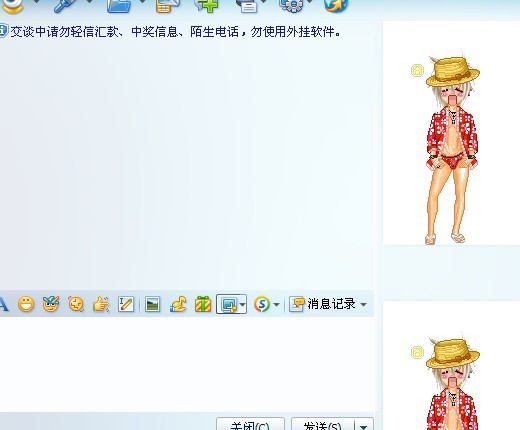The image size is (520, 430).
Task: Click the small home icon beside lower avatar
Action: pos(417,352)
